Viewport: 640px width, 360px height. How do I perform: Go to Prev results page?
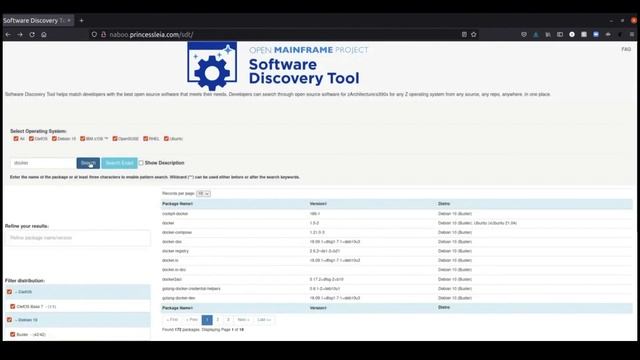[x=192, y=320]
